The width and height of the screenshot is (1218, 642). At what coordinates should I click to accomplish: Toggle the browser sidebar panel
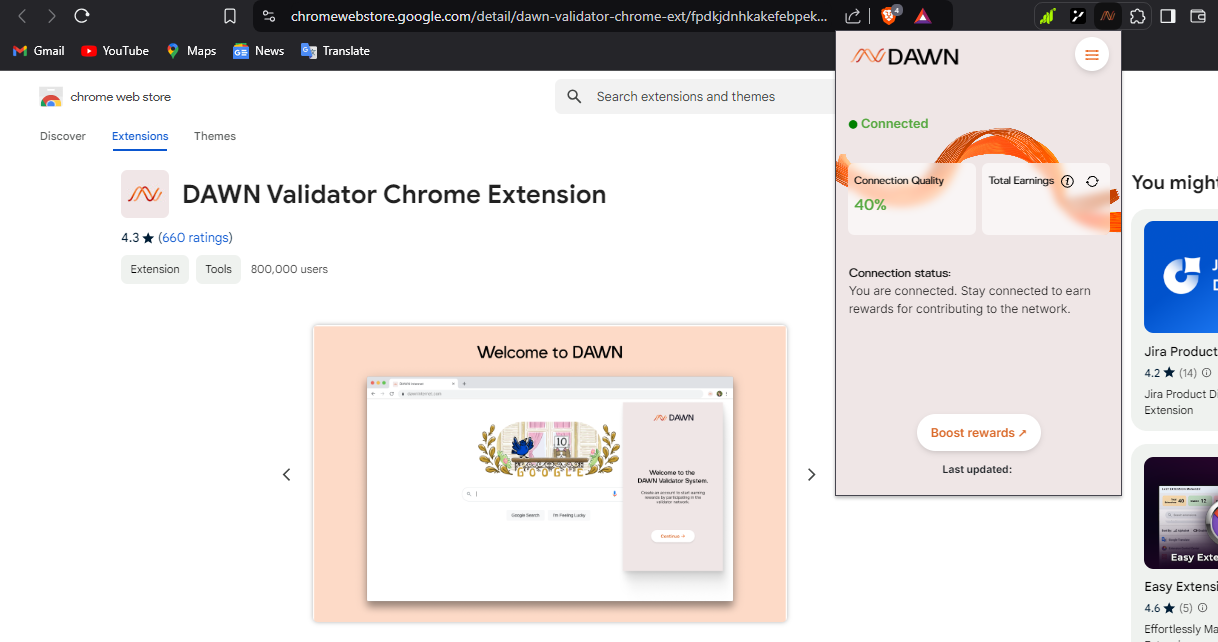click(x=1167, y=16)
